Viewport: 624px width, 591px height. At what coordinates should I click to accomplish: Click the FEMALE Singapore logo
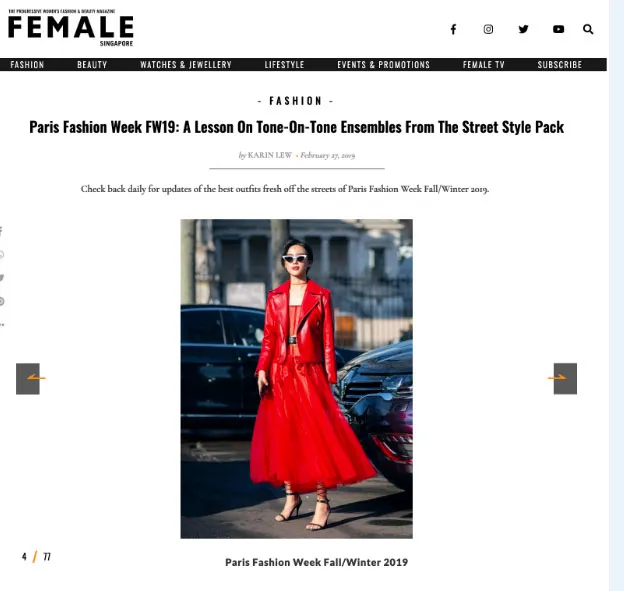click(x=71, y=28)
